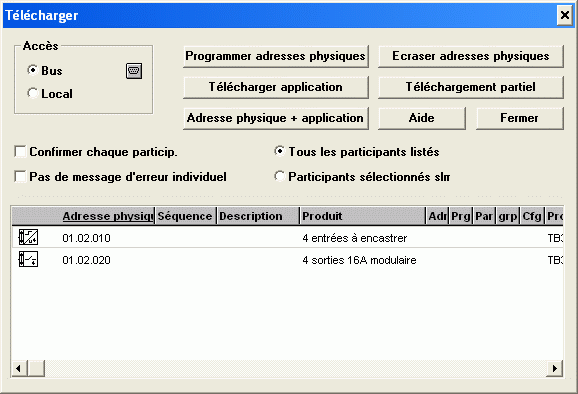
Task: Start Télécharger application
Action: pyautogui.click(x=276, y=87)
